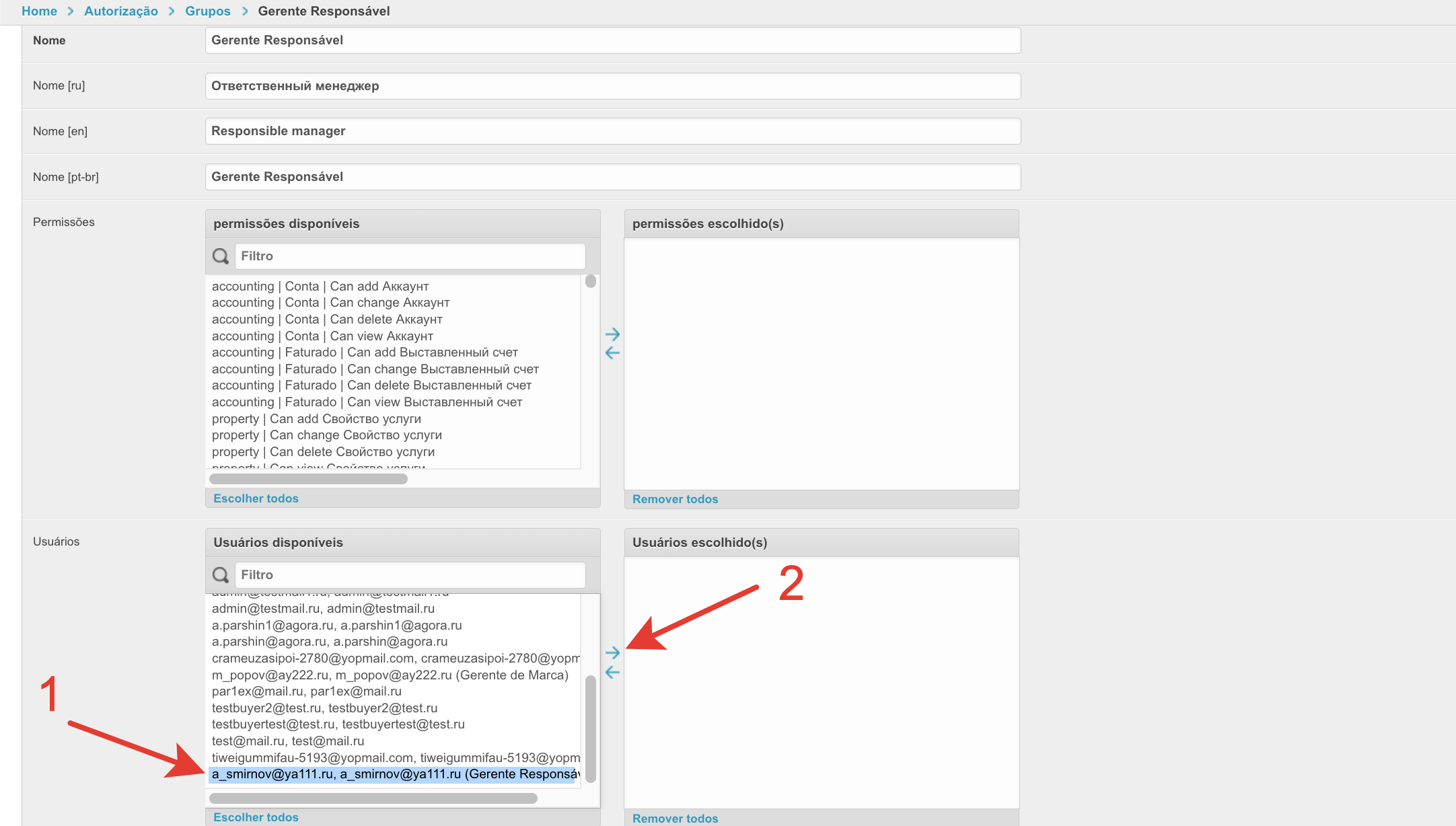Click Remover todos under chosen permissions
Viewport: 1456px width, 826px height.
tap(675, 499)
